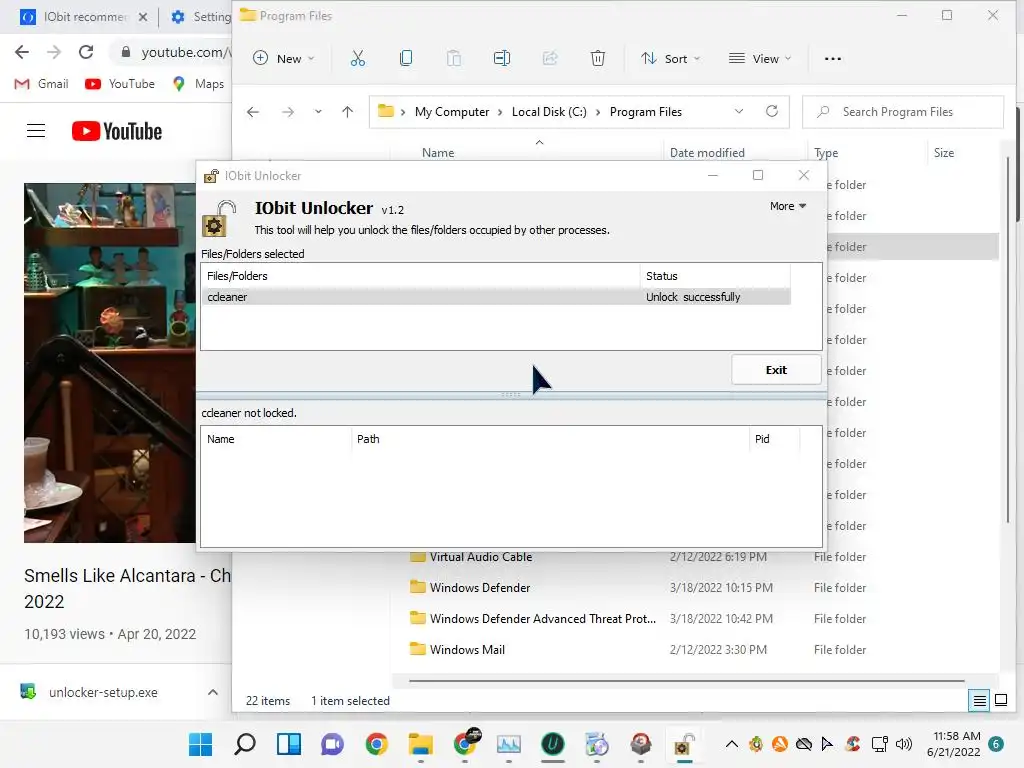Screen dimensions: 1024x768
Task: Click the Cut icon in File Explorer
Action: [x=357, y=59]
